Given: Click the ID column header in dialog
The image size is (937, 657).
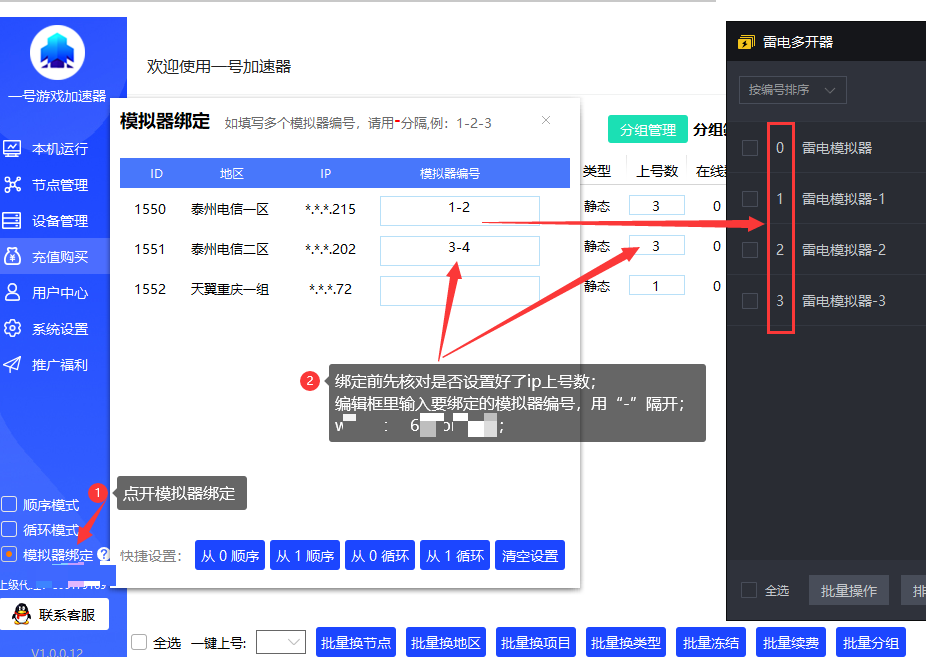Looking at the screenshot, I should [157, 173].
